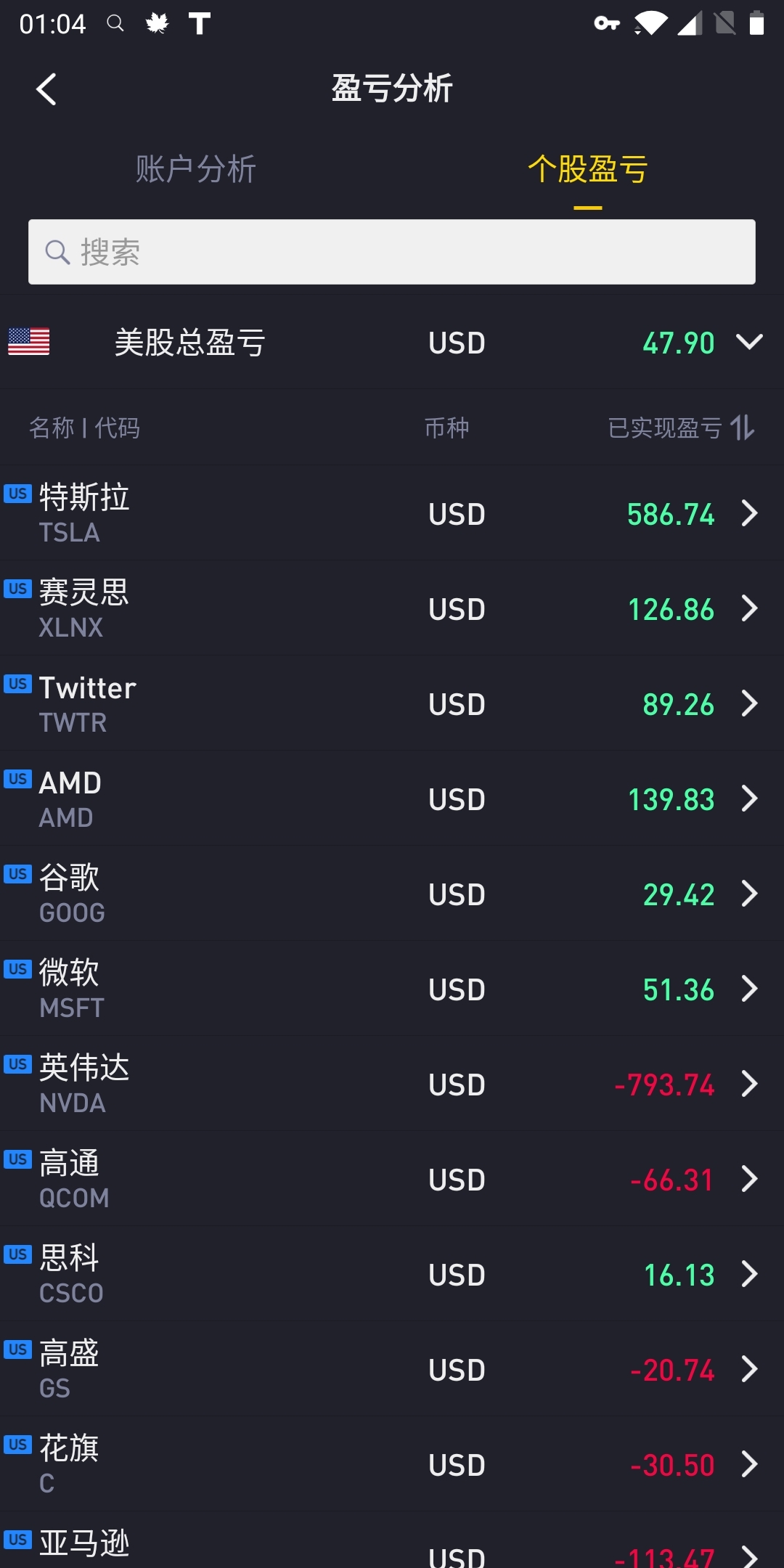
Task: Open the Cisco CSCO entry
Action: (x=392, y=1274)
